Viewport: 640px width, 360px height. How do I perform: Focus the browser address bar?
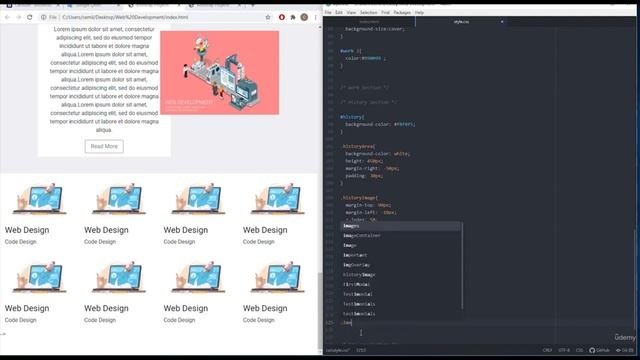155,17
